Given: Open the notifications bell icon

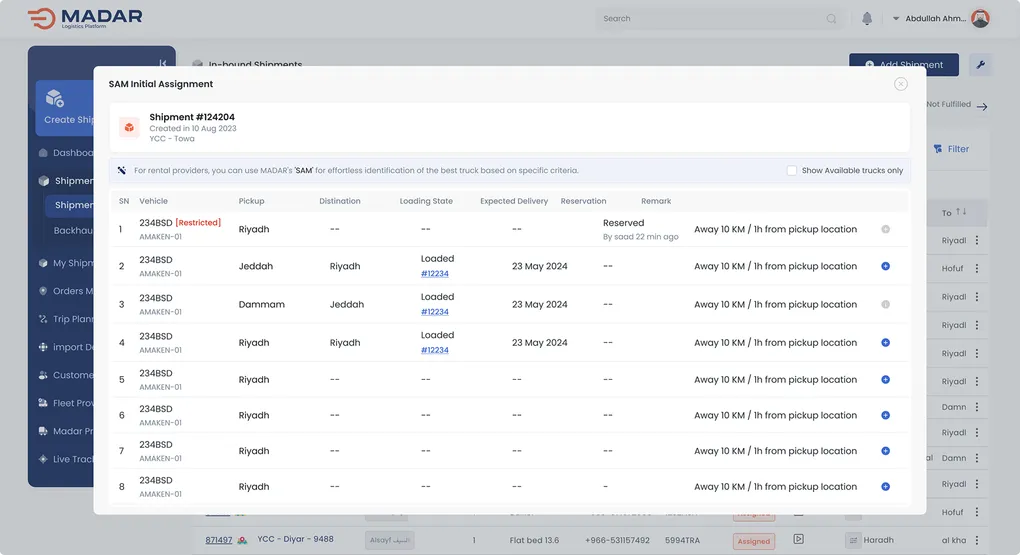Looking at the screenshot, I should 867,19.
